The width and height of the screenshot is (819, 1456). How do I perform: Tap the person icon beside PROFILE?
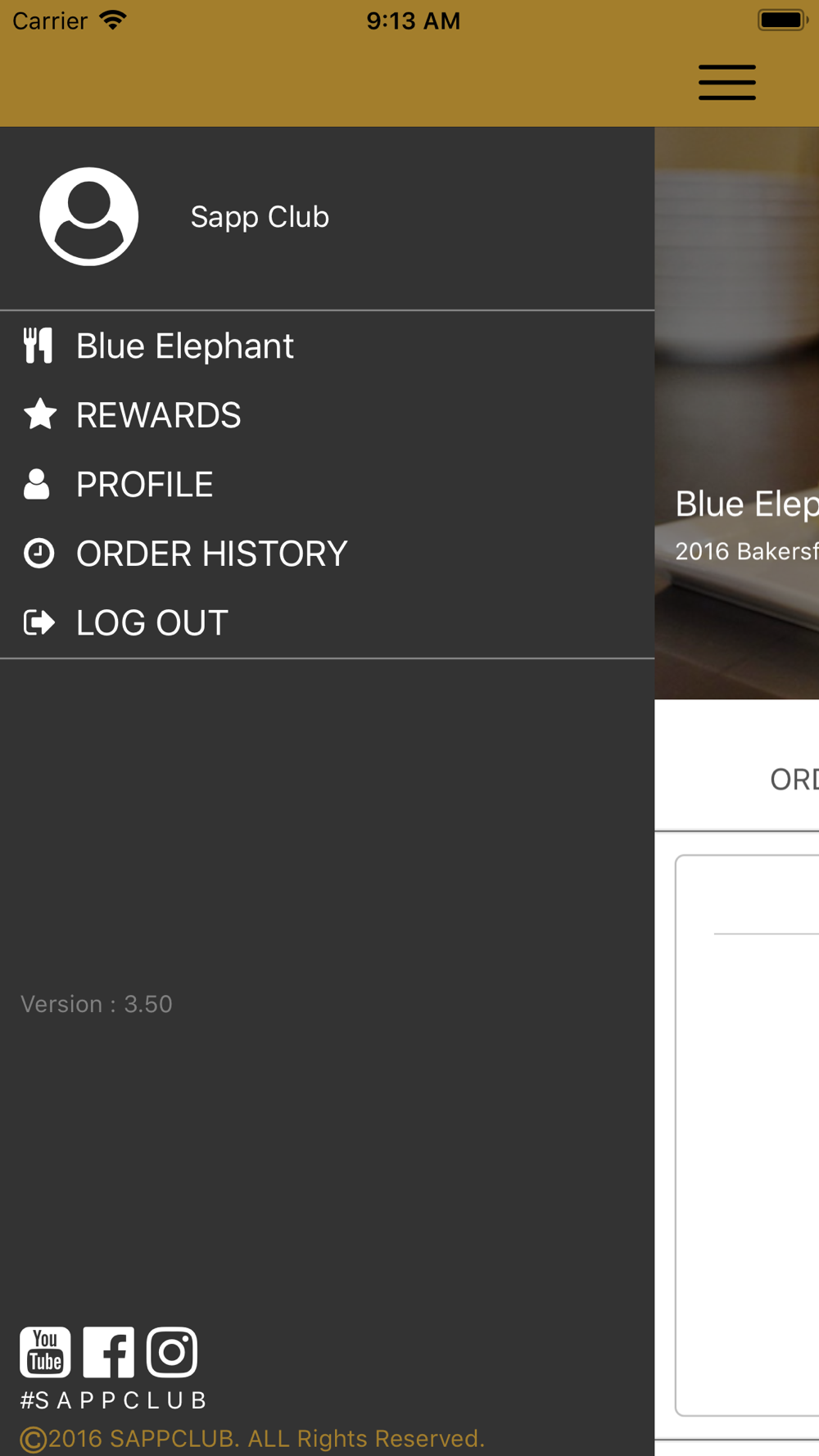36,484
